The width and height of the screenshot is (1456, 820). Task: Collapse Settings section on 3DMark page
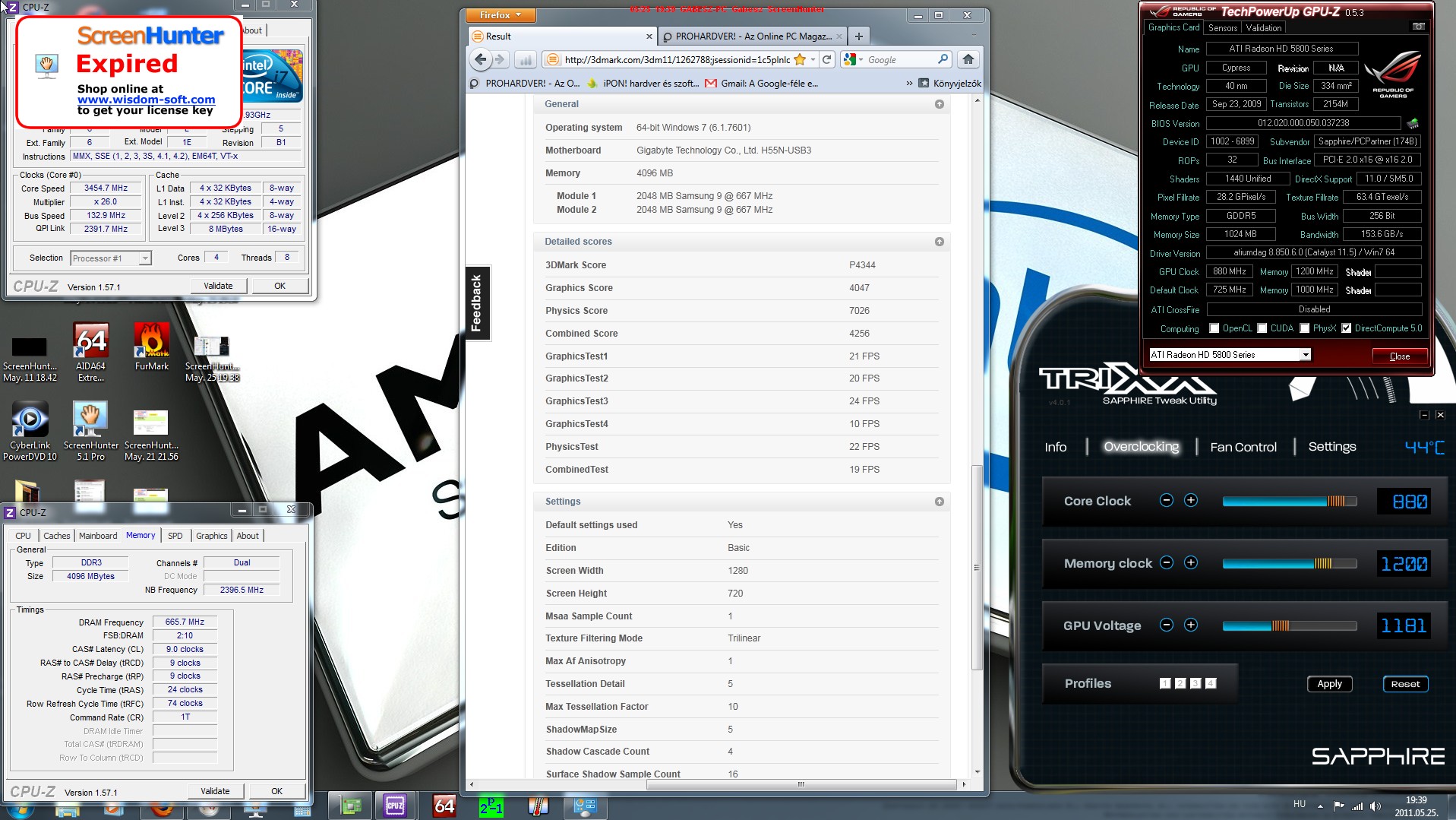click(x=940, y=502)
